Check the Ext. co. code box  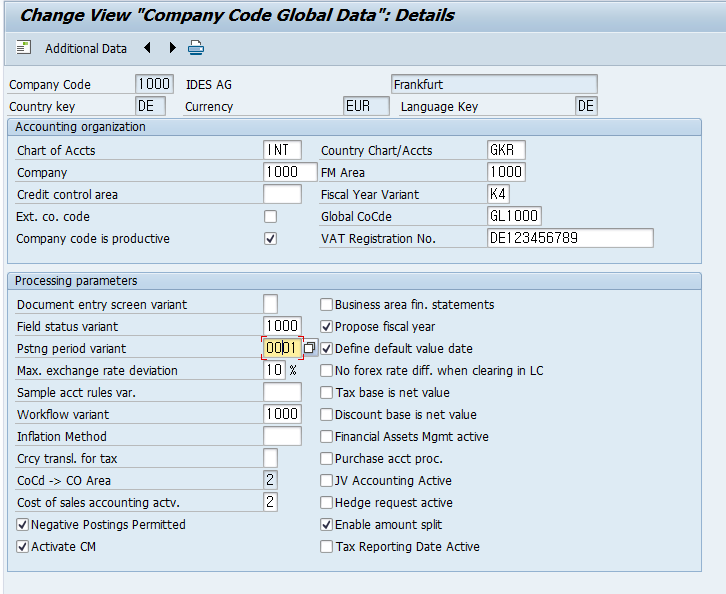pyautogui.click(x=270, y=217)
